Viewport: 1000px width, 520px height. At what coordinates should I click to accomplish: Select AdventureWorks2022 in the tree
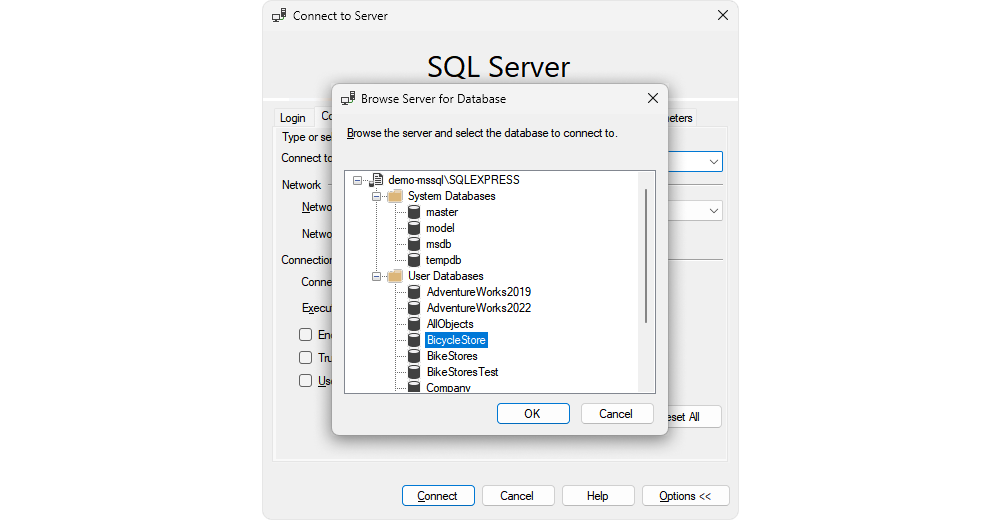pyautogui.click(x=478, y=308)
